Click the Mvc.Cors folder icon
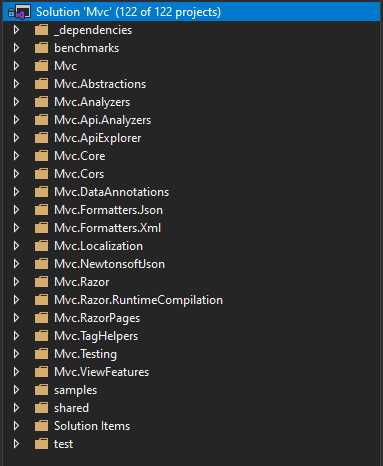The height and width of the screenshot is (466, 383). click(x=41, y=174)
